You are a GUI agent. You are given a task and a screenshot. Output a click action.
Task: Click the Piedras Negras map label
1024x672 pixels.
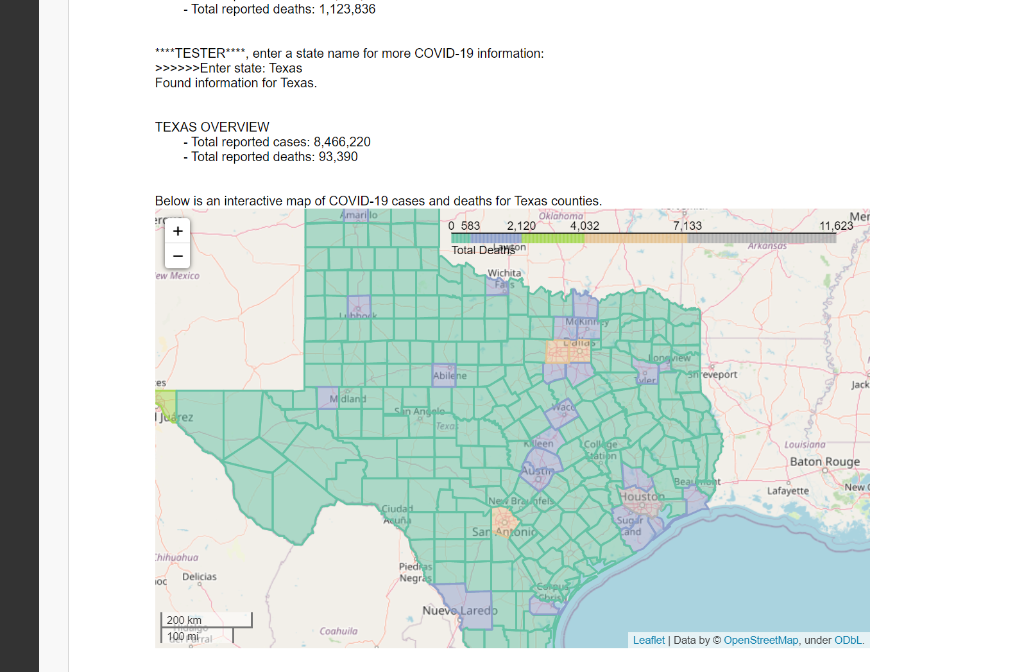click(416, 572)
